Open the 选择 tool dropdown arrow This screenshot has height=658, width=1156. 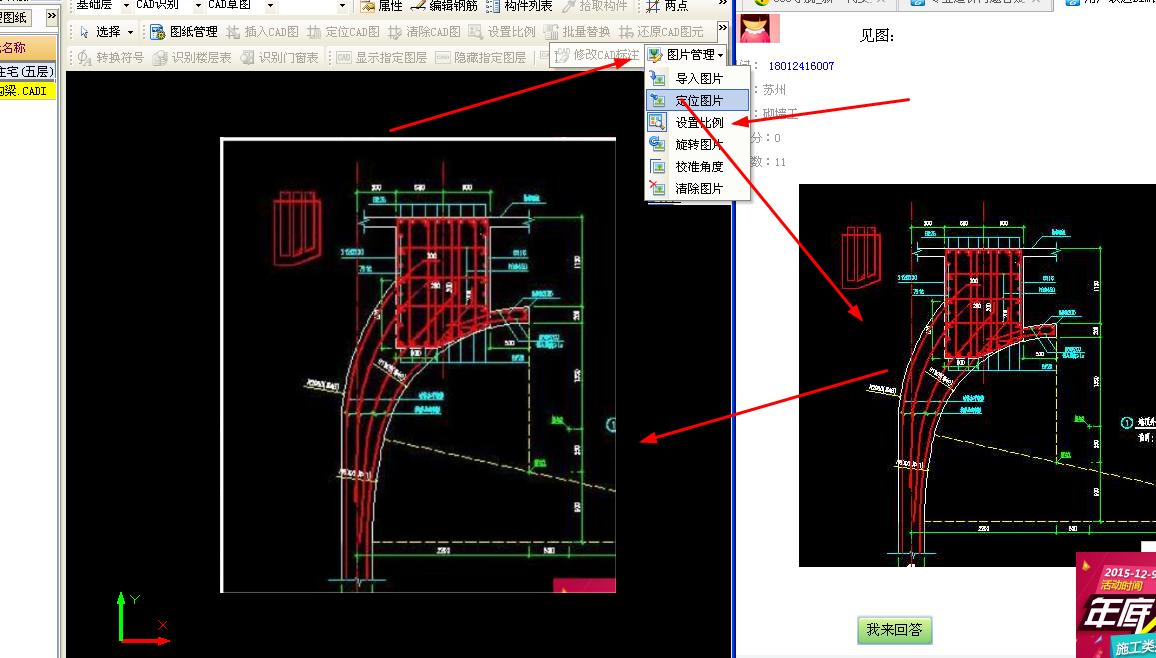130,32
